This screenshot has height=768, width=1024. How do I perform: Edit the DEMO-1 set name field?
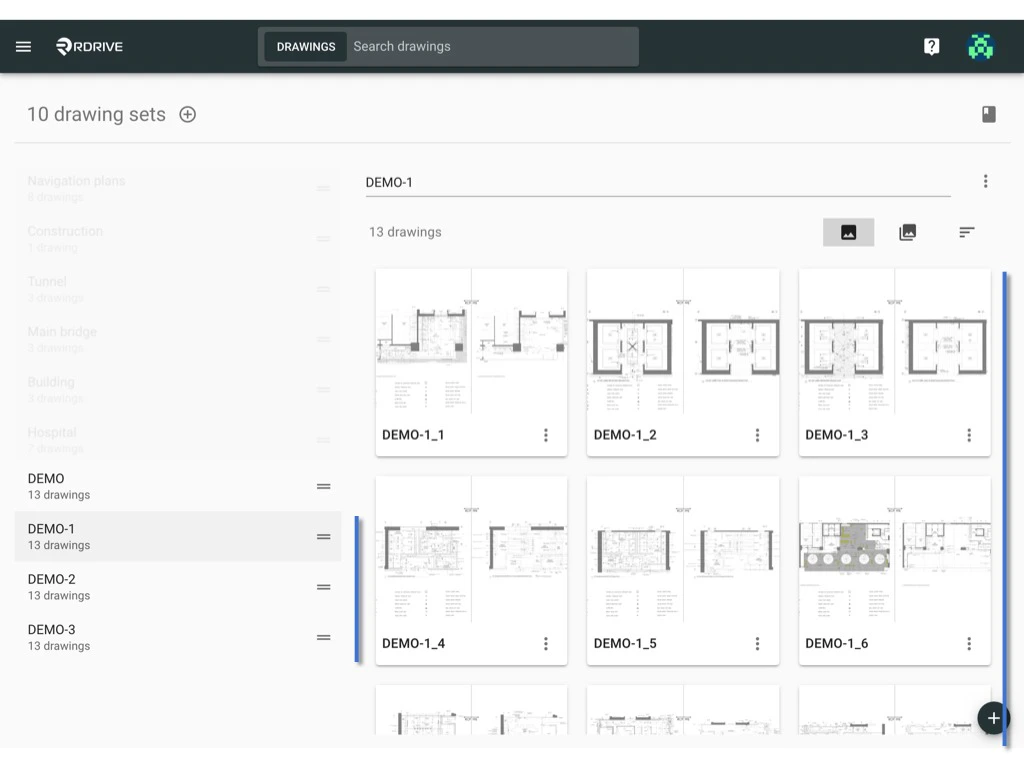[x=658, y=182]
